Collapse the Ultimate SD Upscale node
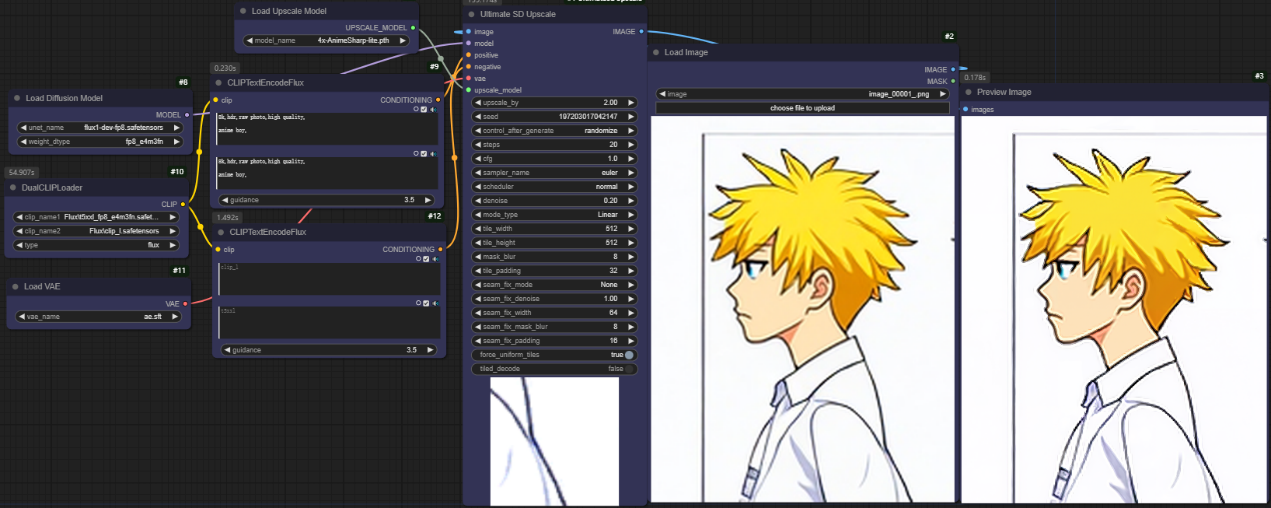 click(x=472, y=14)
